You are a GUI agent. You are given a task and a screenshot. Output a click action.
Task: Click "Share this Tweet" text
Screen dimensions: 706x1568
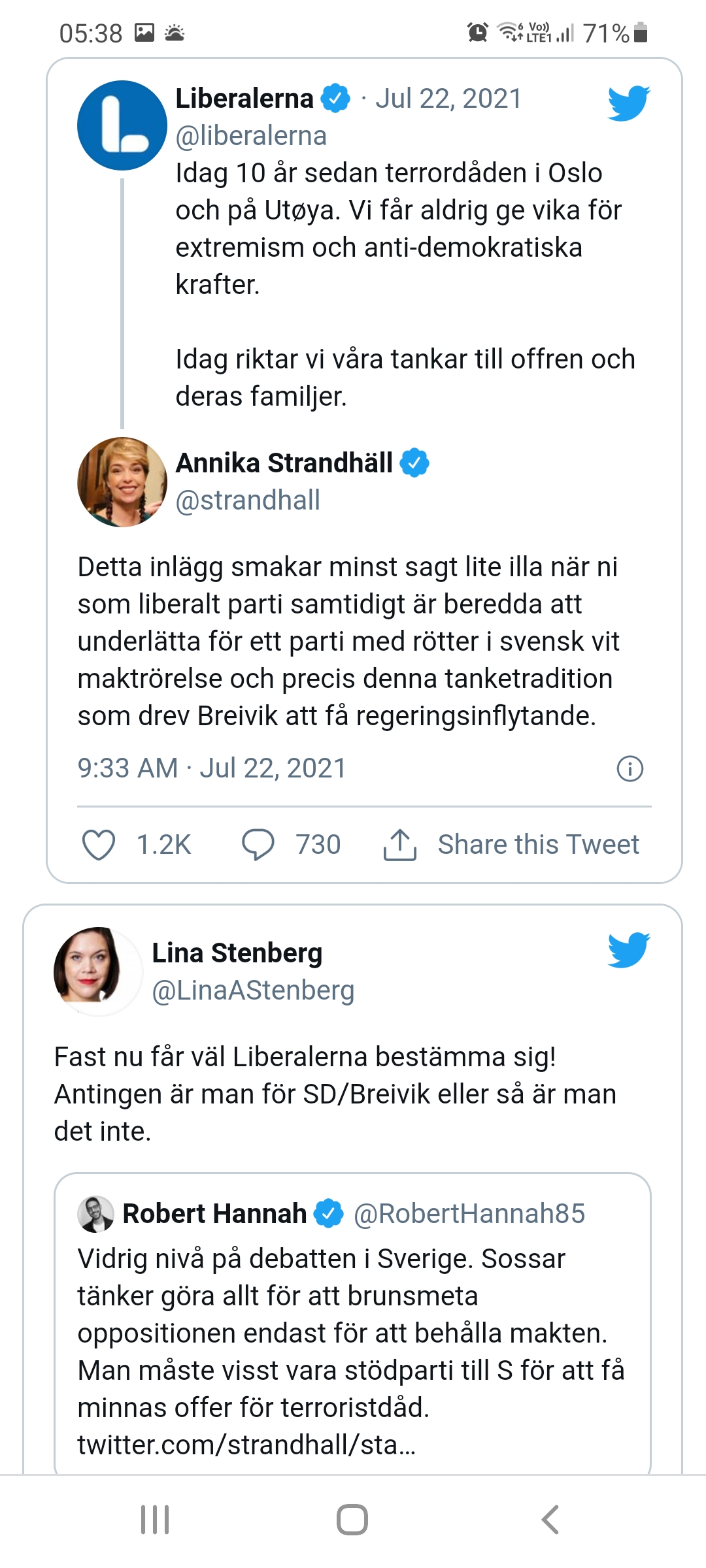538,844
